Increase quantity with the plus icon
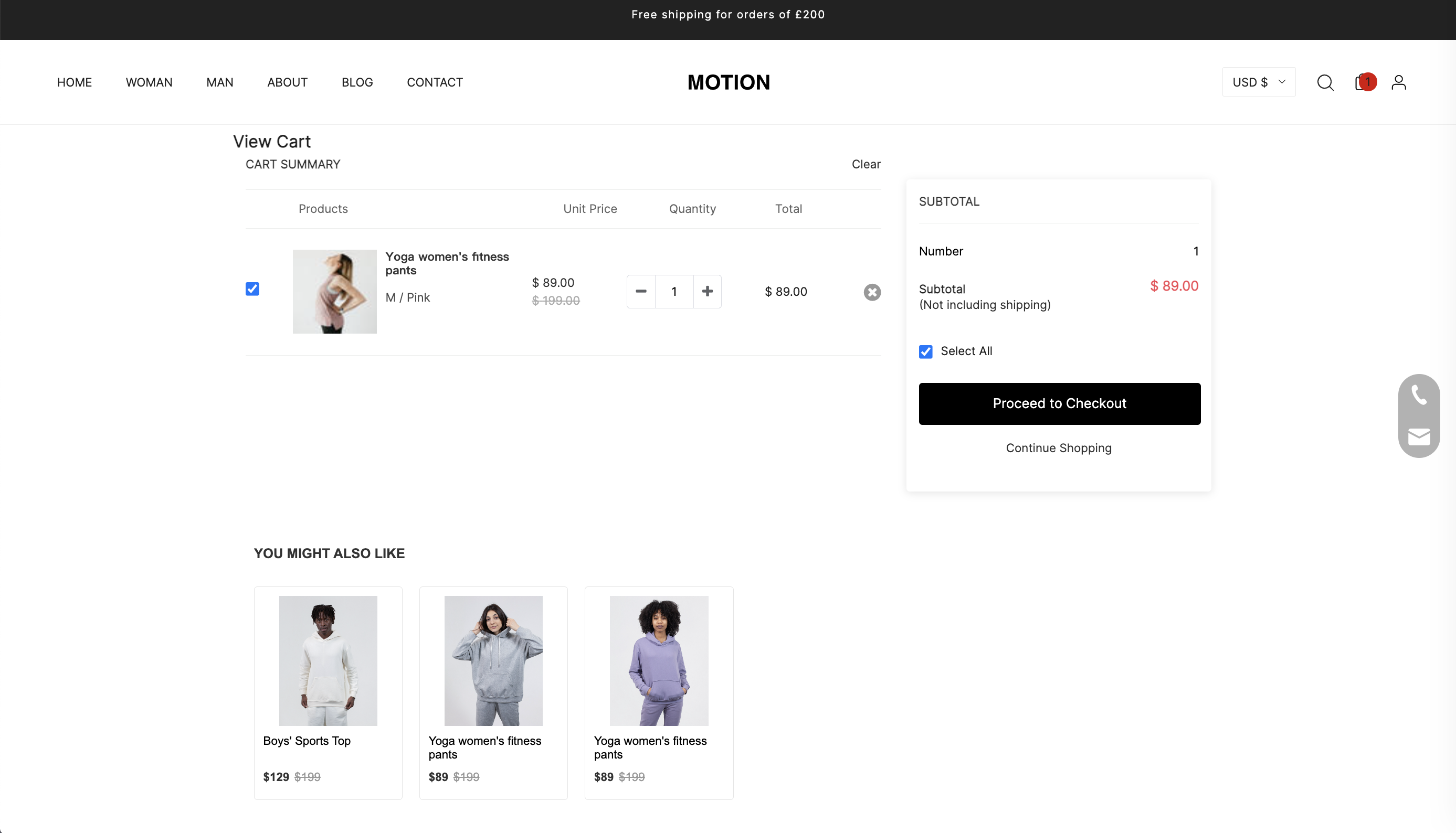The height and width of the screenshot is (833, 1456). coord(708,291)
